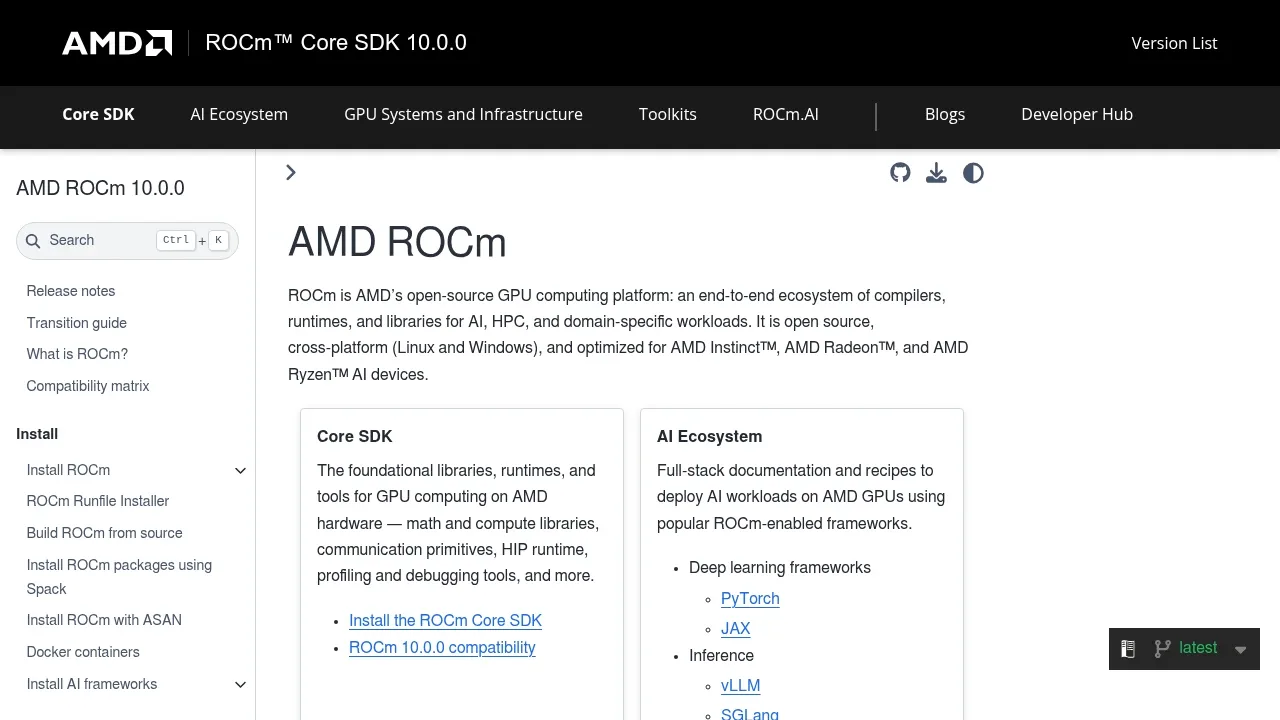This screenshot has width=1280, height=720.
Task: Expand the sidebar with the chevron arrow
Action: (291, 173)
